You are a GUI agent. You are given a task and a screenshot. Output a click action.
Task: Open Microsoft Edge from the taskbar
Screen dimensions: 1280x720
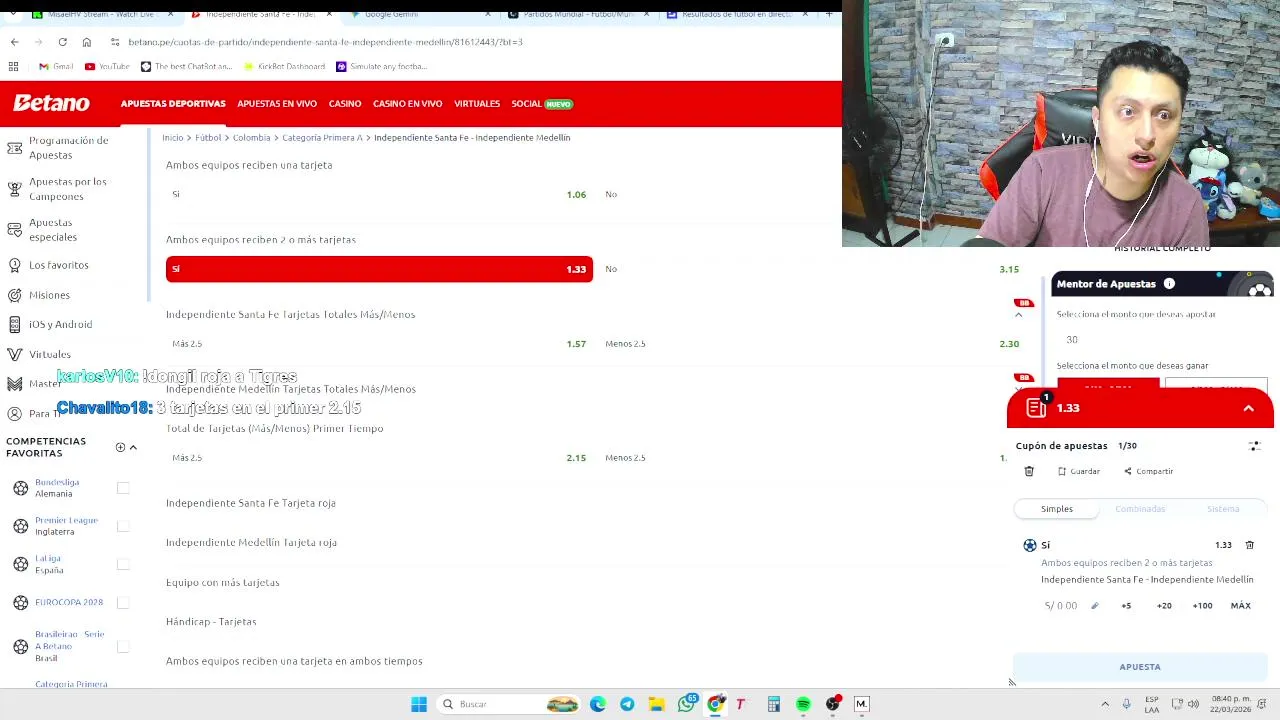pos(598,704)
